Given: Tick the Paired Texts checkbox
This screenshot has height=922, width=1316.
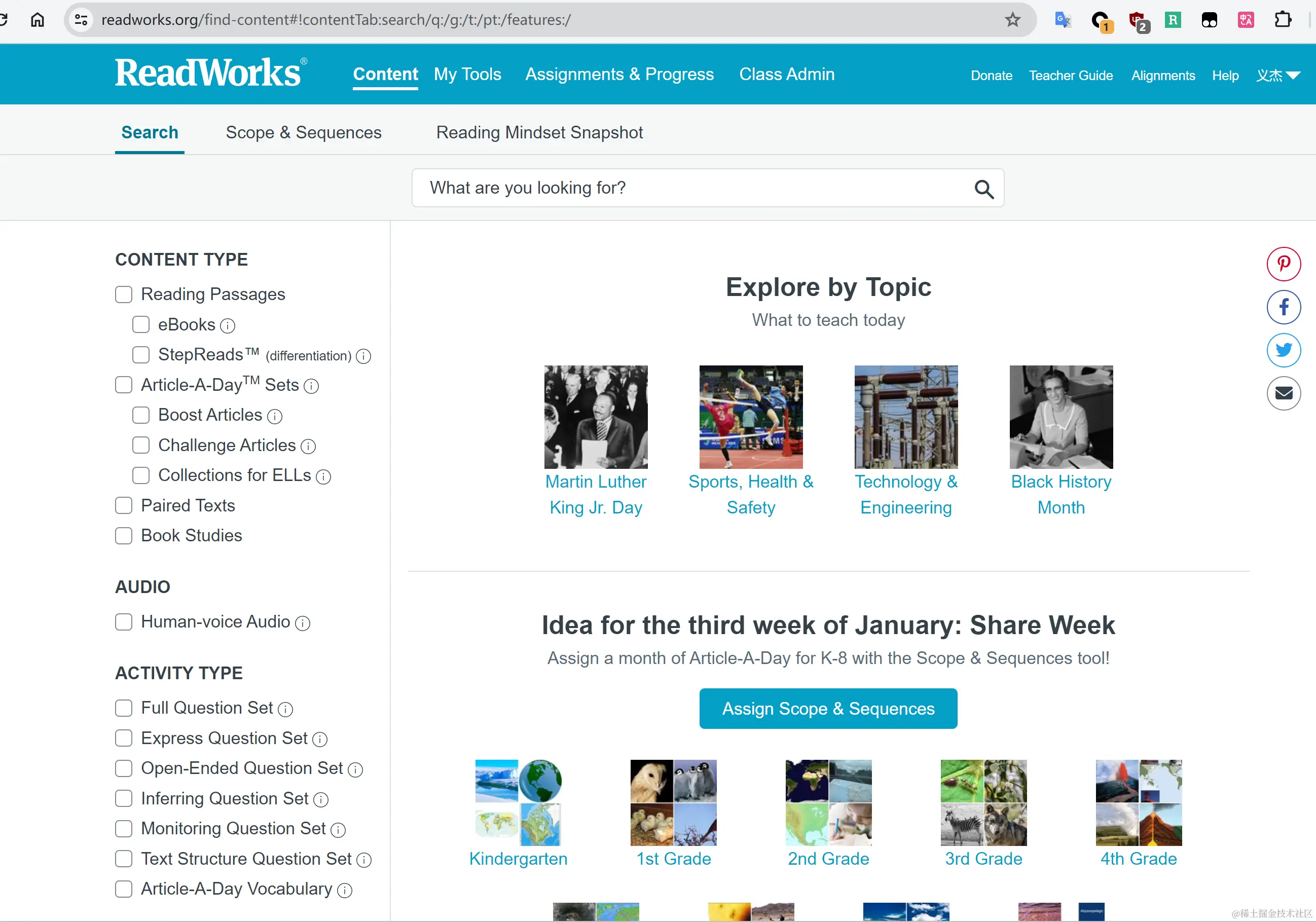Looking at the screenshot, I should click(124, 505).
